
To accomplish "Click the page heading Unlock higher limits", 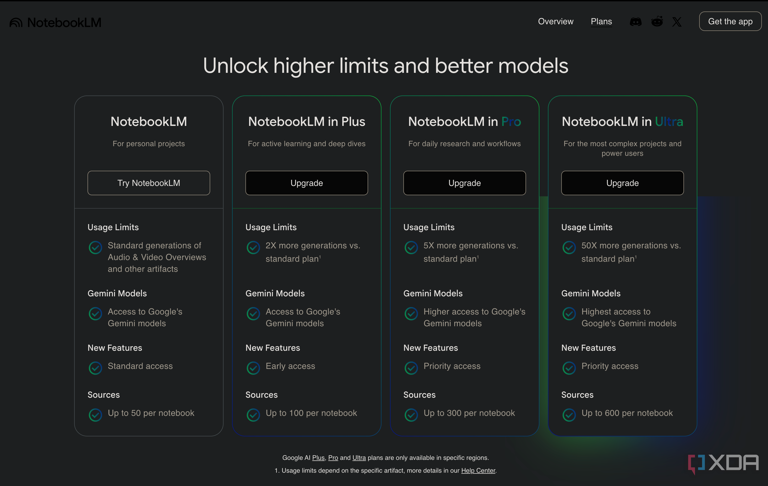I will coord(385,66).
